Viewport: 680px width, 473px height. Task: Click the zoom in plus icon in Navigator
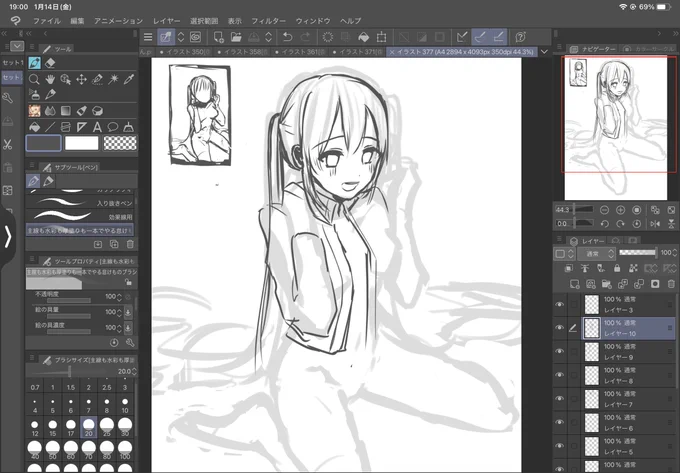tap(620, 210)
